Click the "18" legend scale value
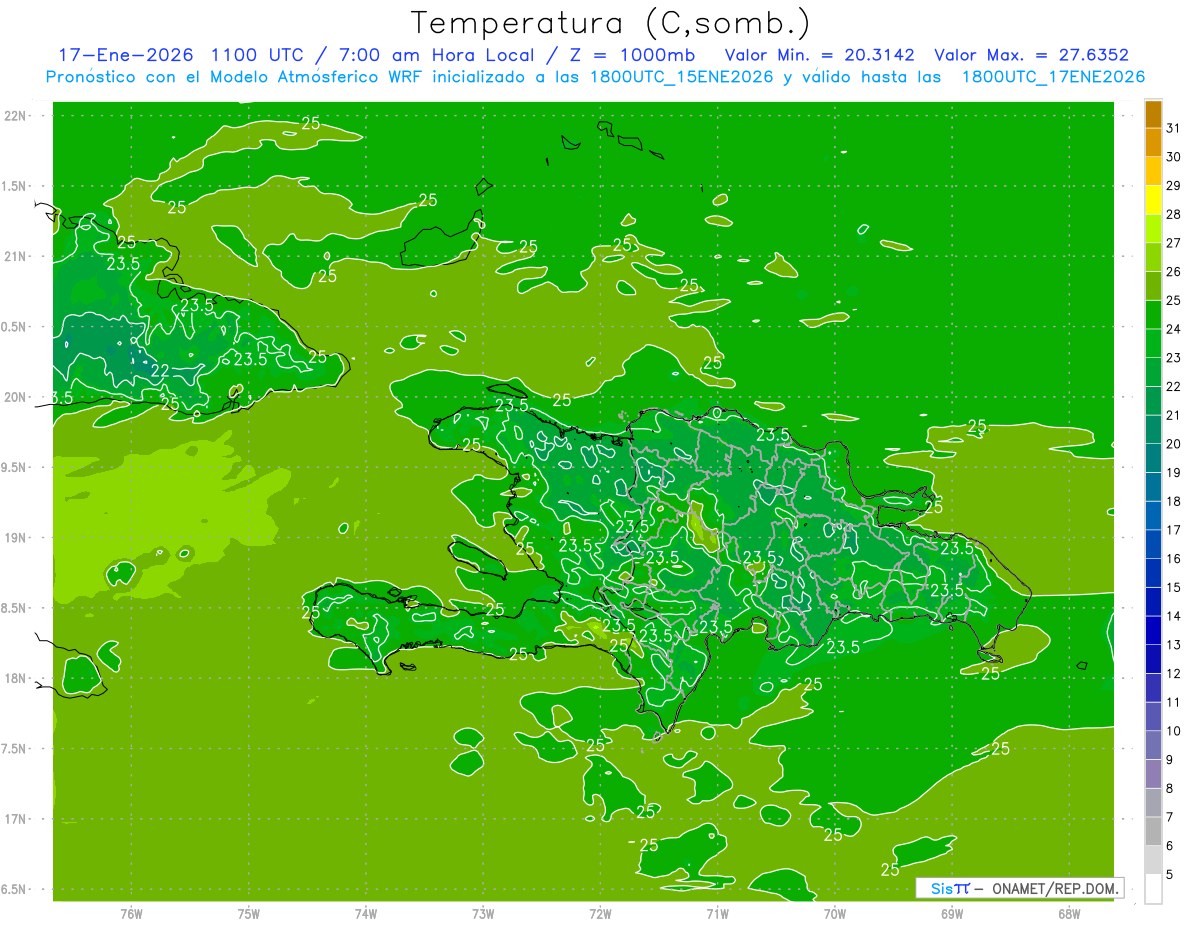 coord(1174,501)
